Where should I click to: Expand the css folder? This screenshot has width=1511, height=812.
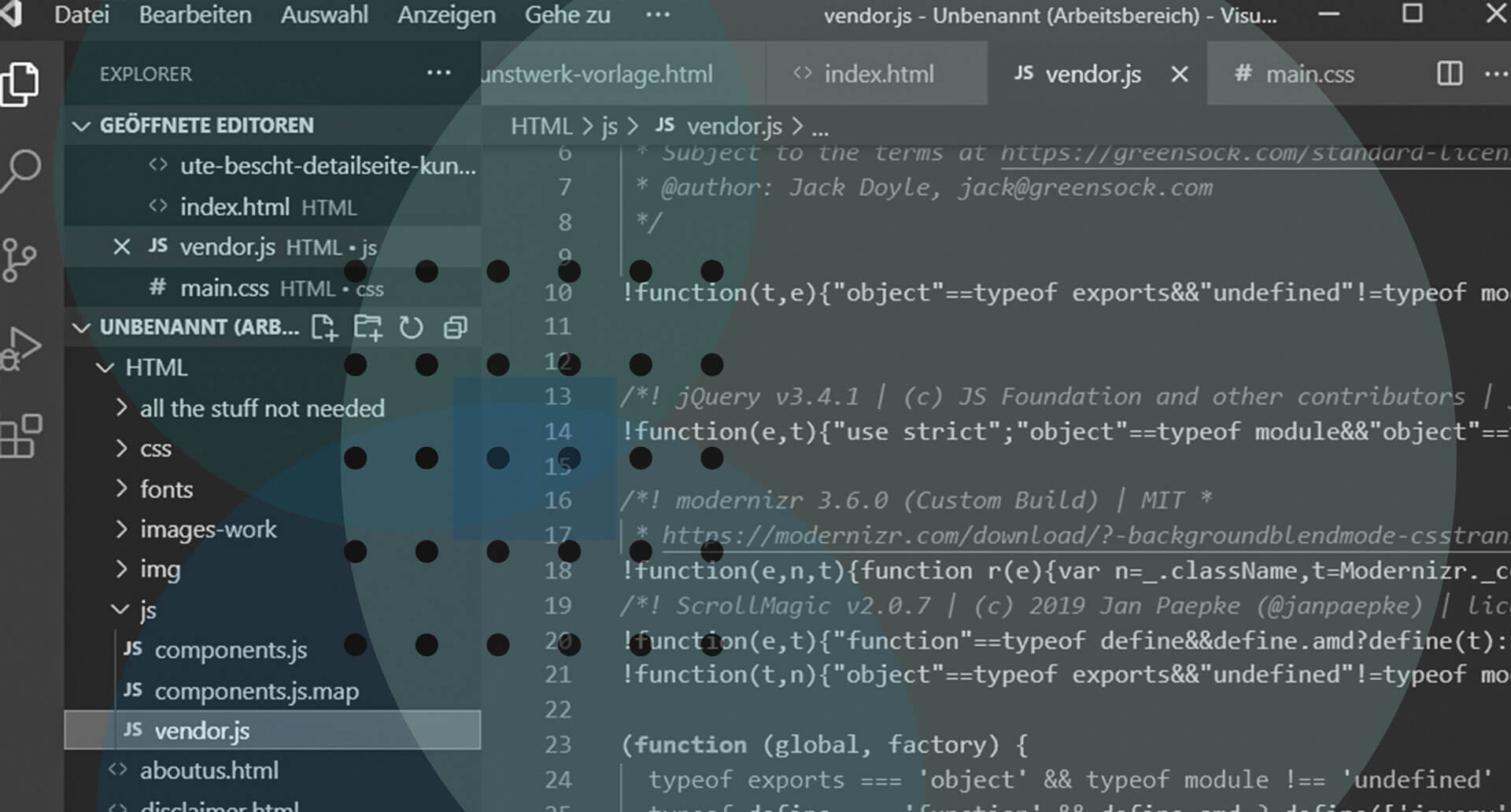click(x=272, y=448)
